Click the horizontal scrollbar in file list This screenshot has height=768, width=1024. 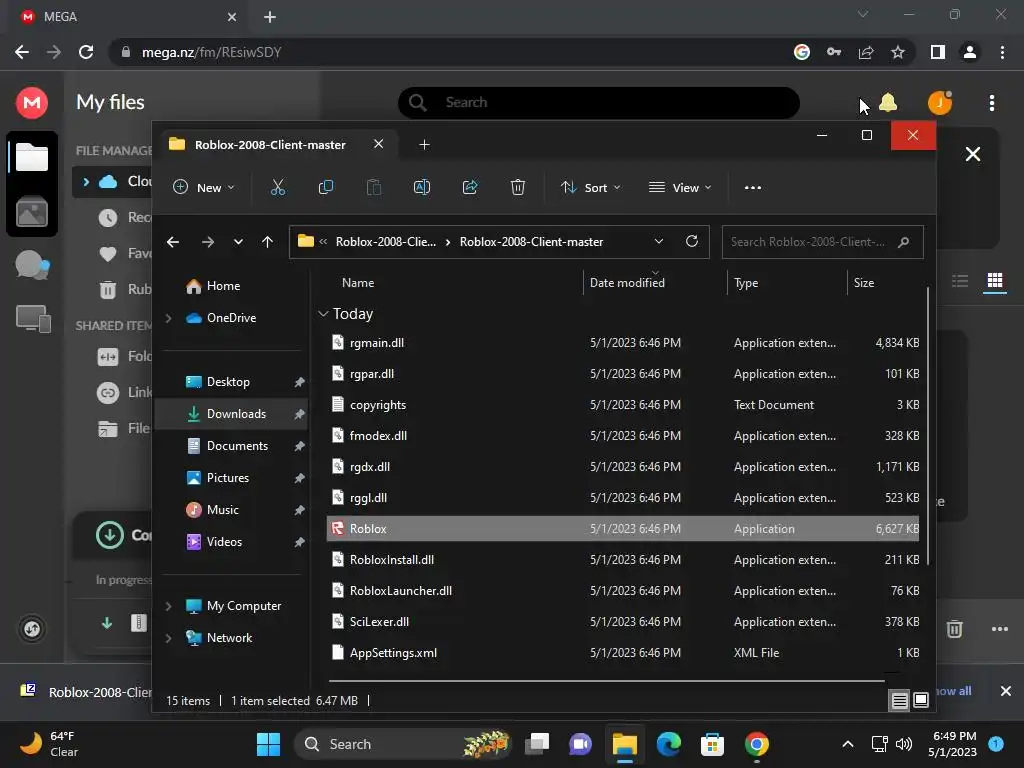coord(606,681)
